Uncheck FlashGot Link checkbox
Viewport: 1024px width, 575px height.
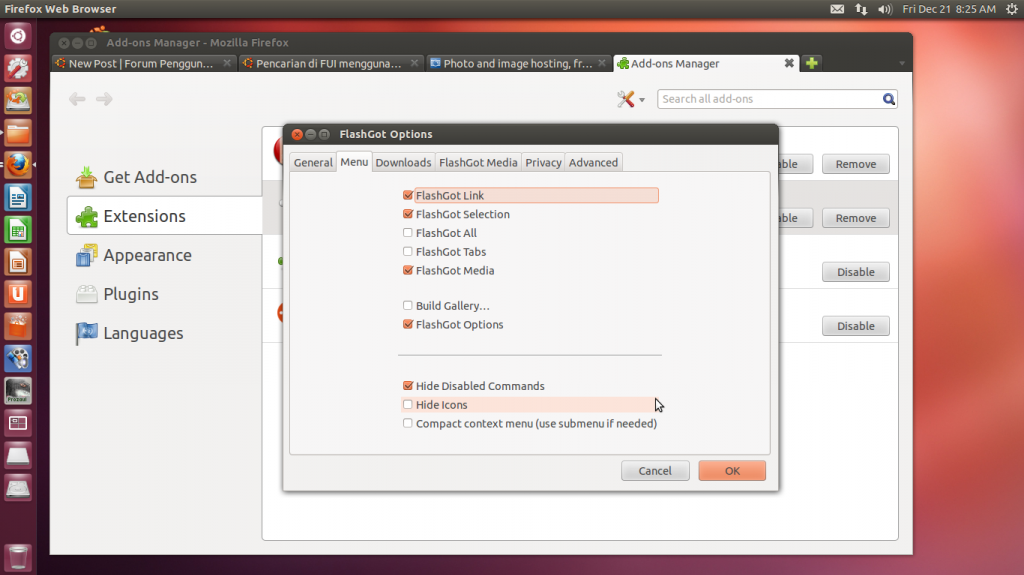(x=408, y=195)
